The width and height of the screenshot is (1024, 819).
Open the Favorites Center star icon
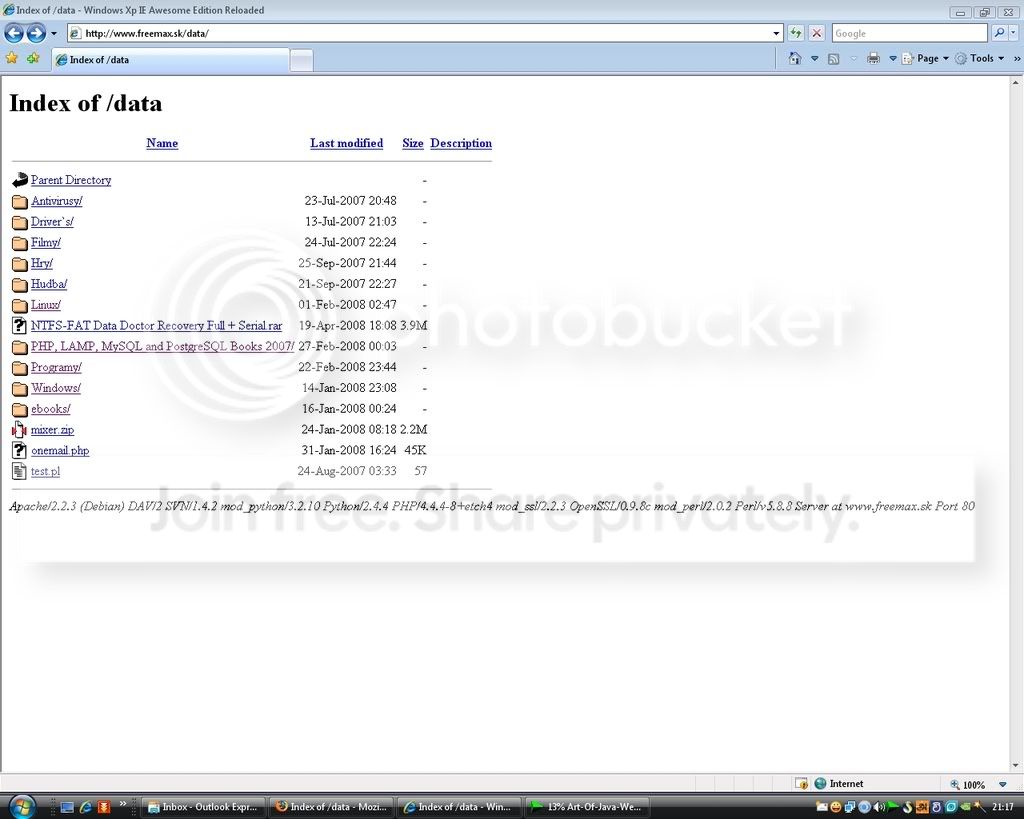pyautogui.click(x=11, y=58)
